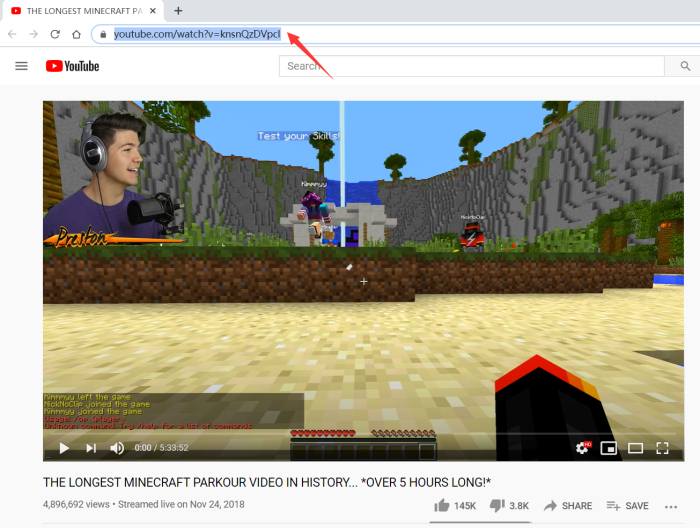Open the YouTube hamburger guide menu

(x=21, y=66)
